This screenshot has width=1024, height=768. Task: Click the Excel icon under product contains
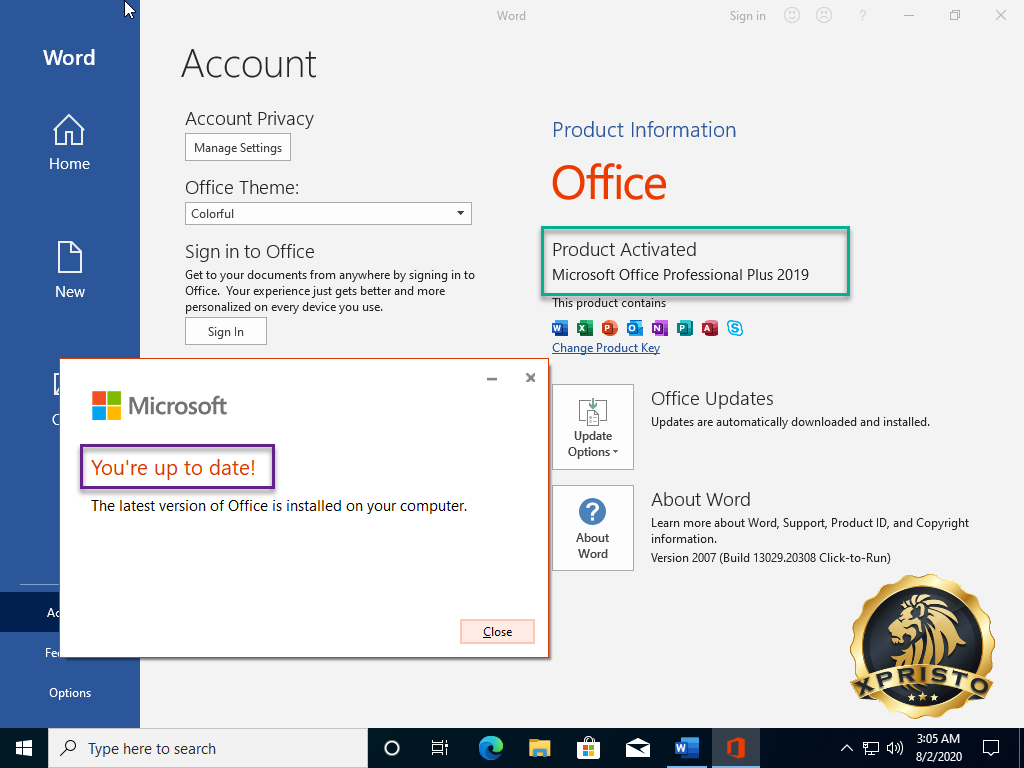[584, 328]
